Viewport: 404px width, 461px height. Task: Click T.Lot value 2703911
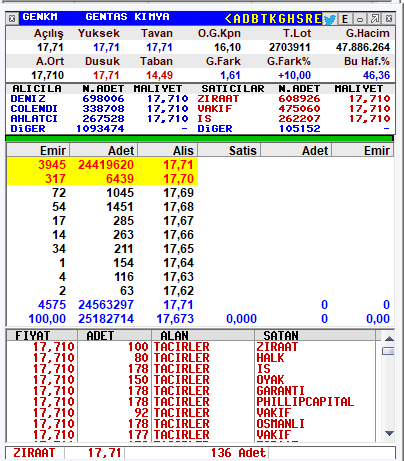click(290, 47)
